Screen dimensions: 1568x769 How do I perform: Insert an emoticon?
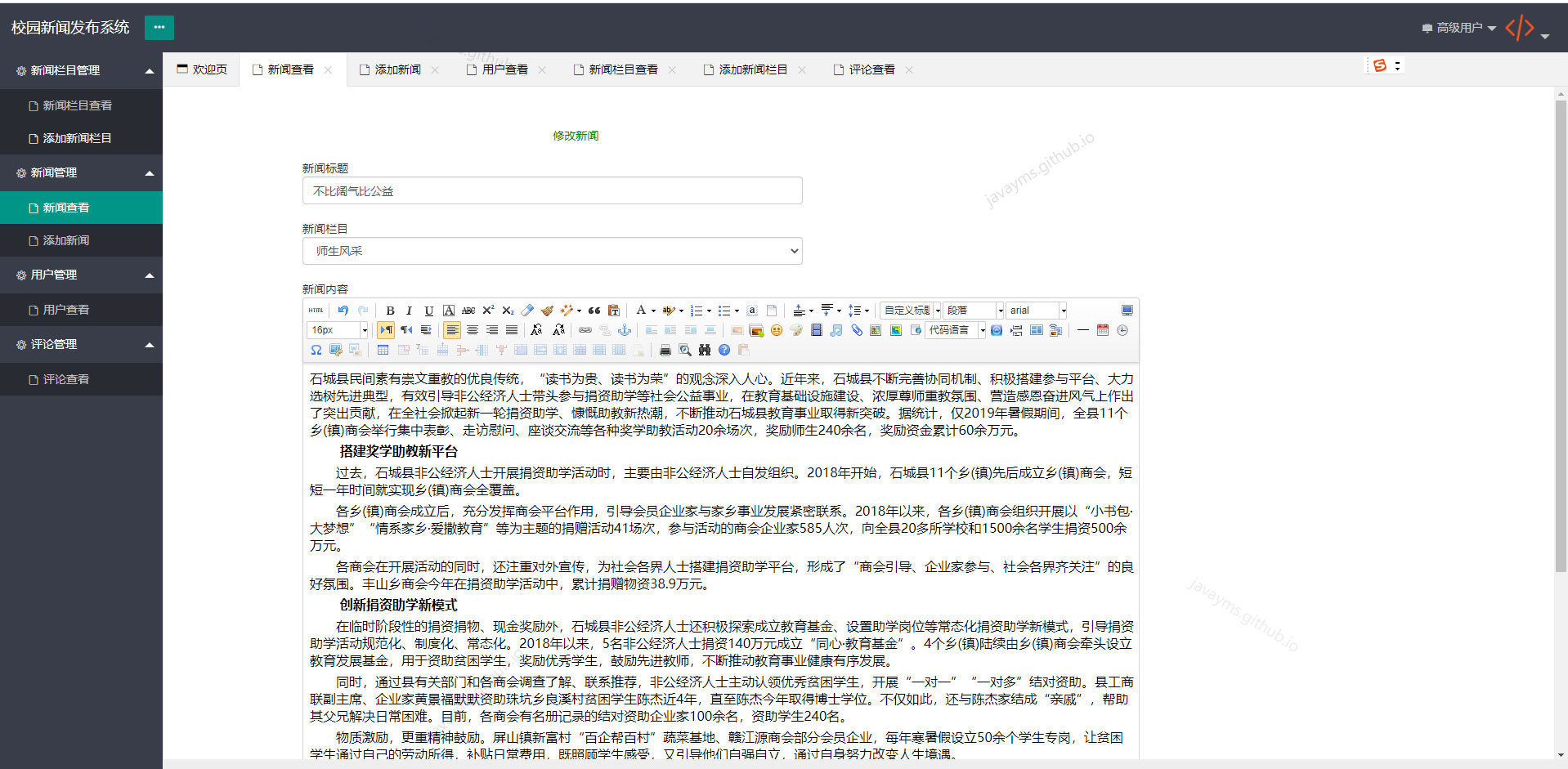tap(777, 330)
